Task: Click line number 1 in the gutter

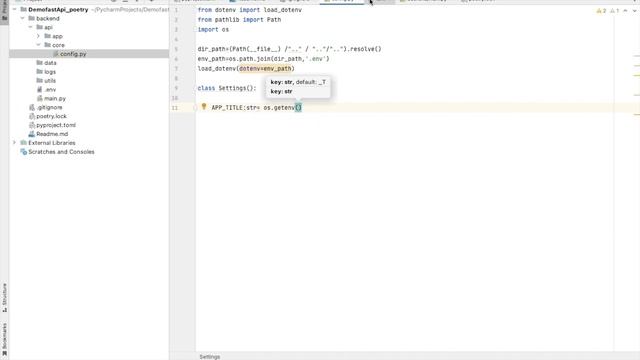Action: [176, 10]
